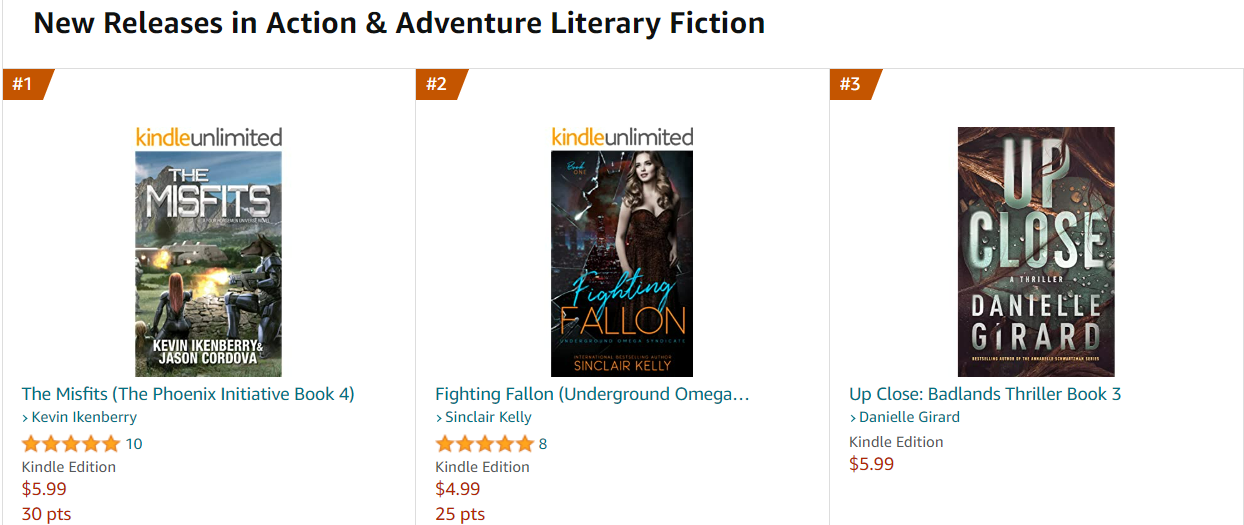Click the #2 rank badge

point(438,84)
